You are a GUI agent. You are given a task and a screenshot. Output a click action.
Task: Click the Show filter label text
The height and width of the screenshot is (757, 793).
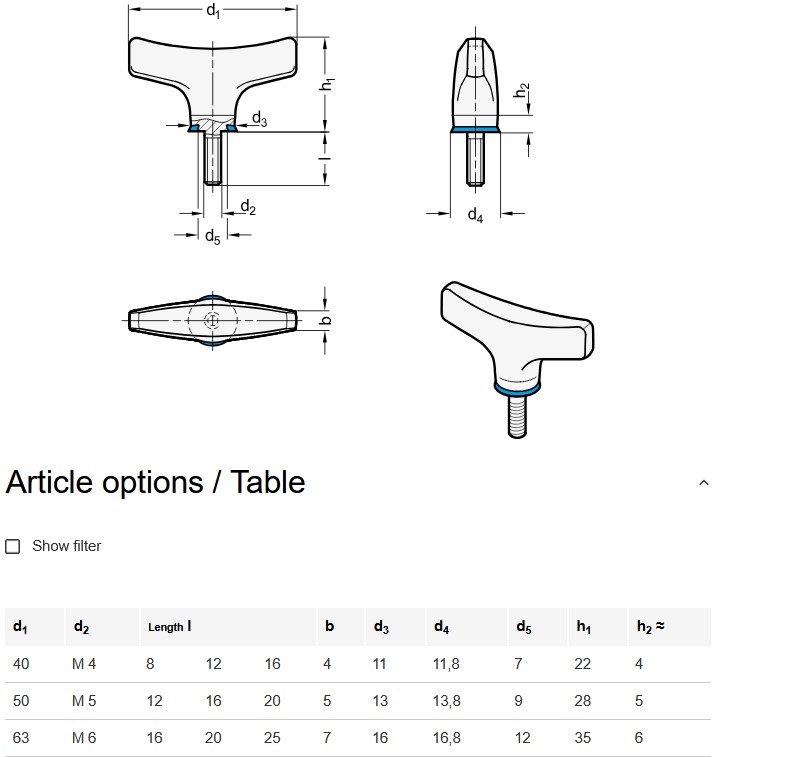pos(67,546)
